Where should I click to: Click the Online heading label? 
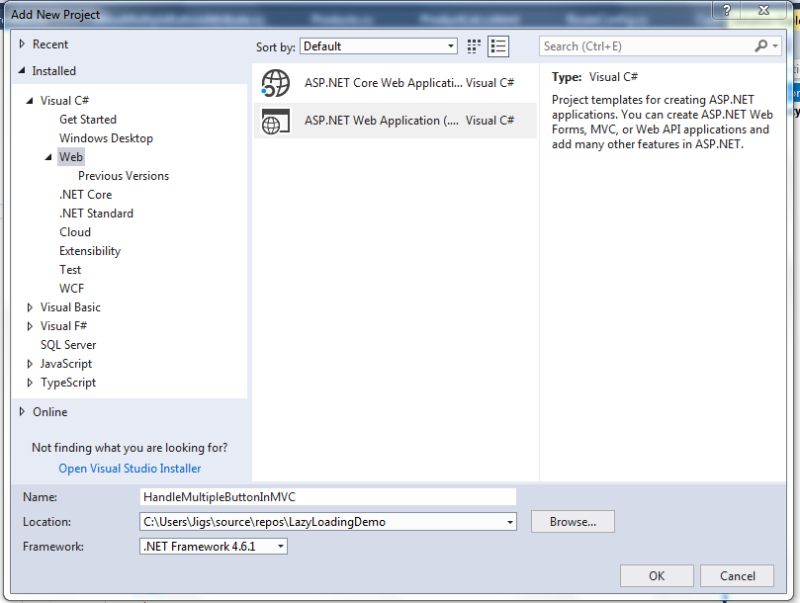click(50, 412)
